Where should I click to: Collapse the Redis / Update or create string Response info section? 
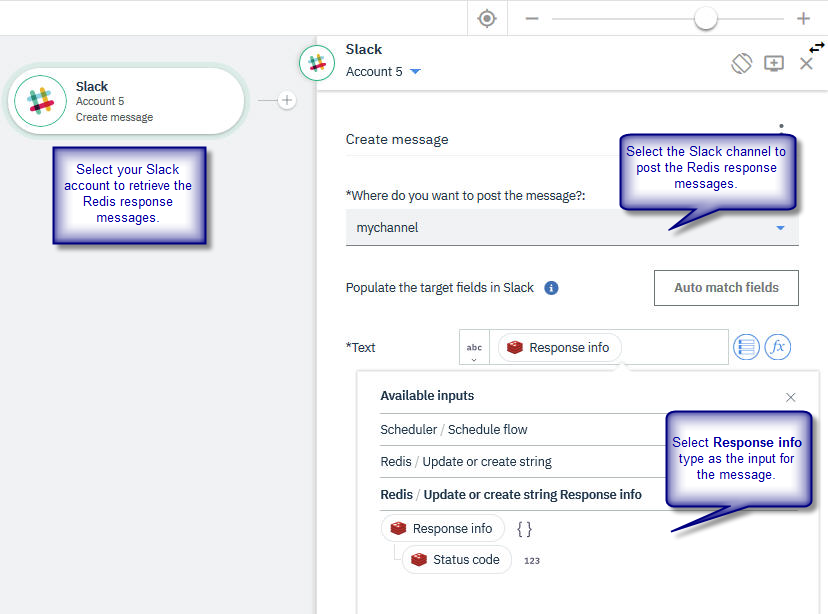click(523, 494)
